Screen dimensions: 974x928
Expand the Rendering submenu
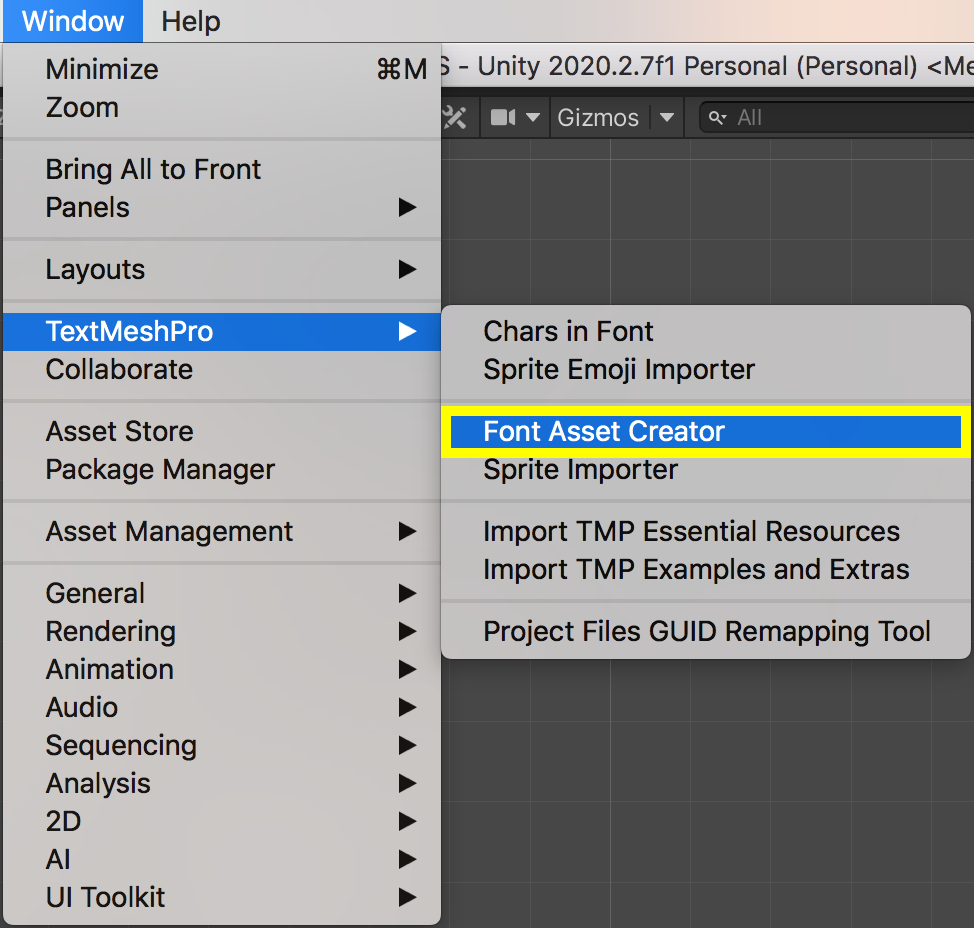(222, 632)
